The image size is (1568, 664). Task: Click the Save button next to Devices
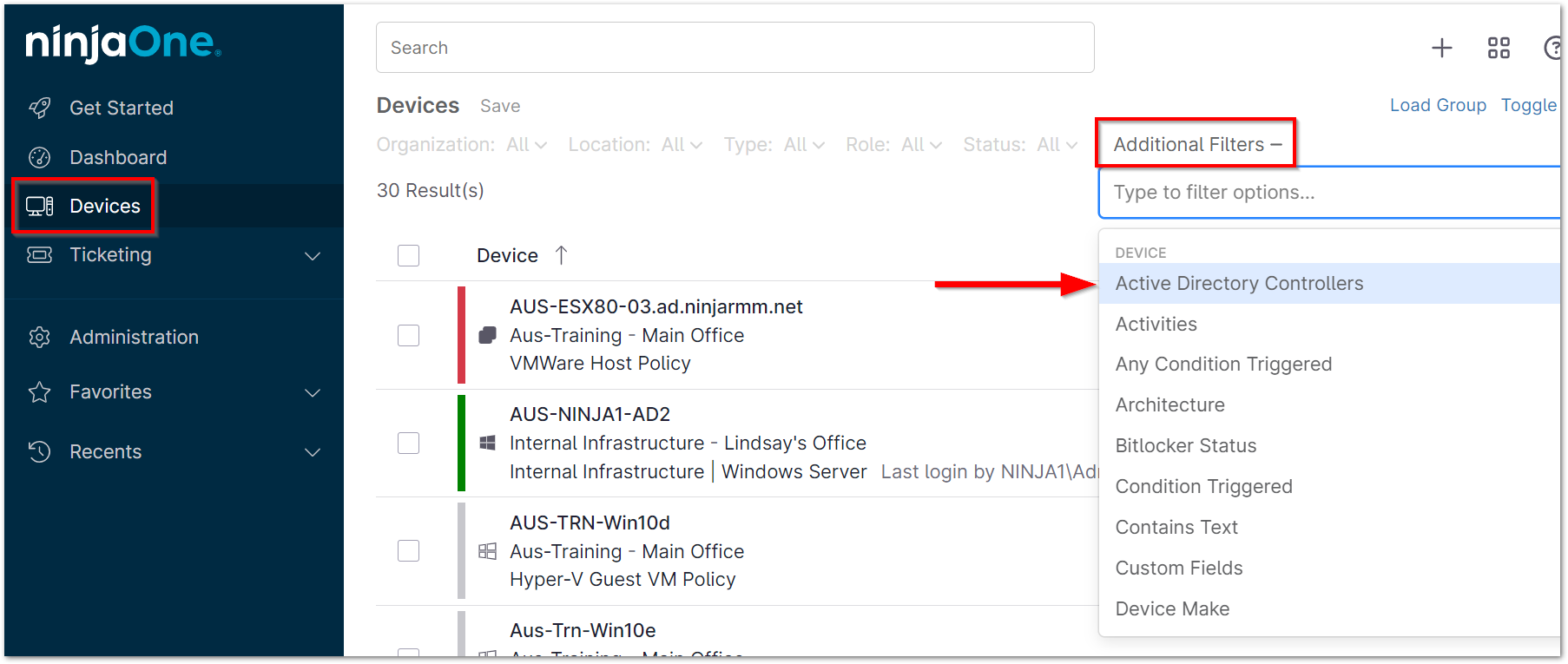click(500, 106)
